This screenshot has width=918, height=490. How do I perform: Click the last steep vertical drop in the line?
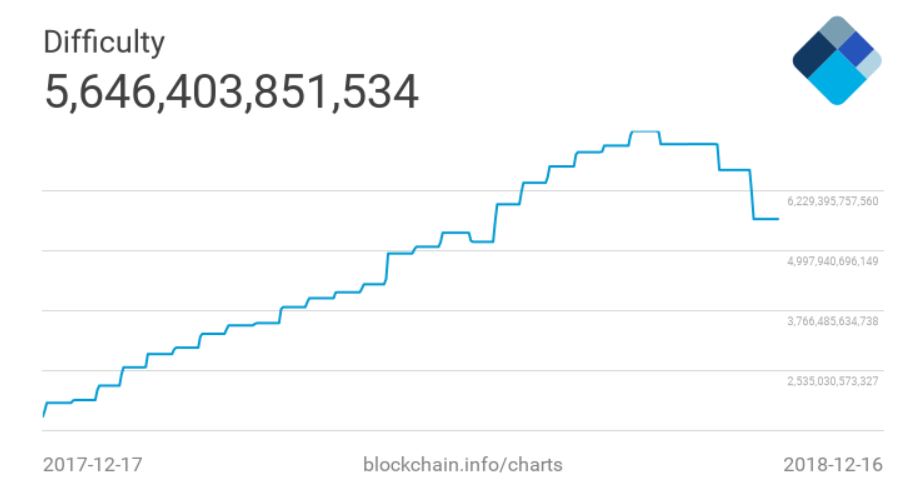[751, 195]
